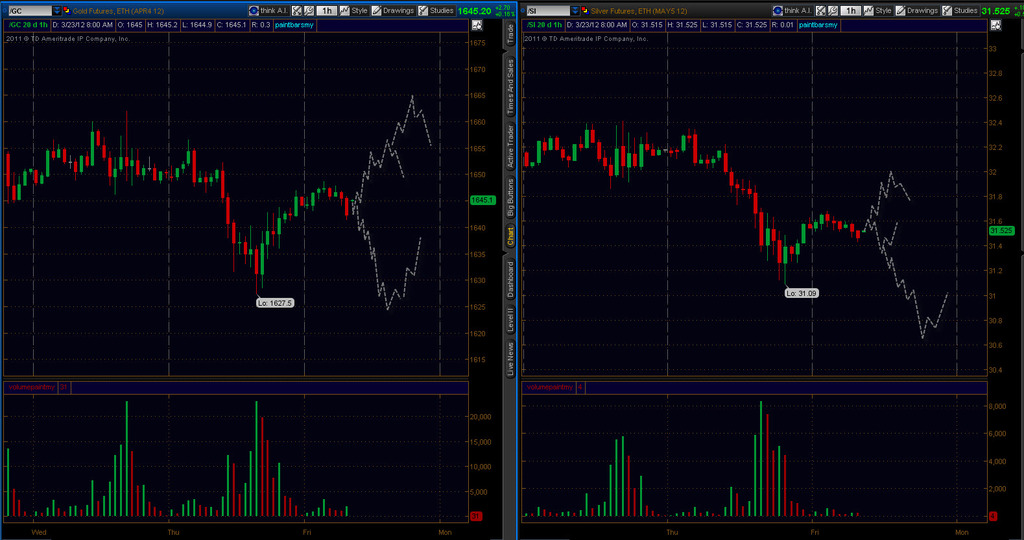Screen dimensions: 1024x540
Task: Click 'Lo: 1627.5' label on Gold chart
Action: coord(274,303)
